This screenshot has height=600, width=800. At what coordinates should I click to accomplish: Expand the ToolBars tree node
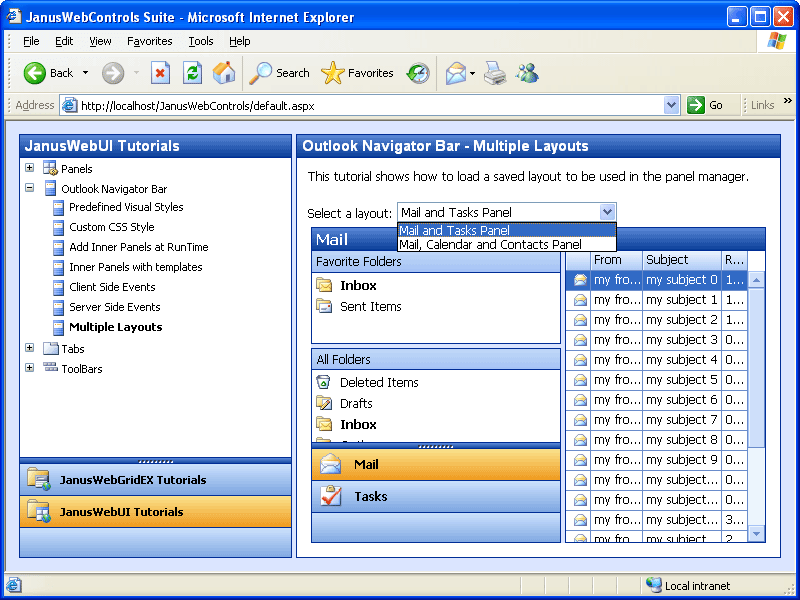click(x=30, y=368)
